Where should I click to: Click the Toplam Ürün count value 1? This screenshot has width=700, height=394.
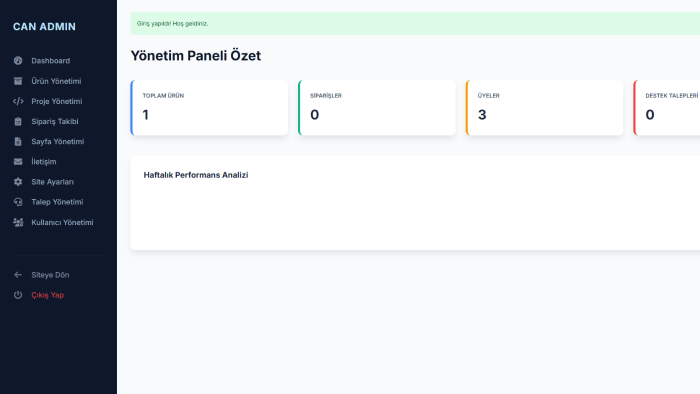pyautogui.click(x=146, y=115)
